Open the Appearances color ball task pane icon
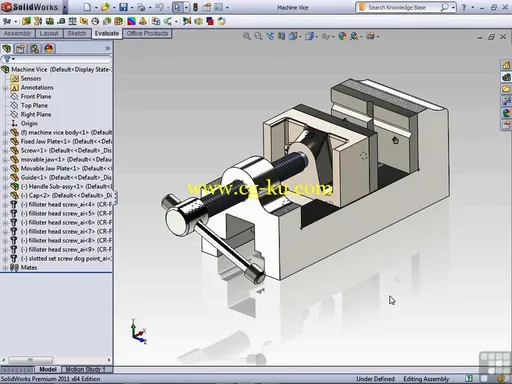Screen dimensions: 512x384 pos(506,113)
